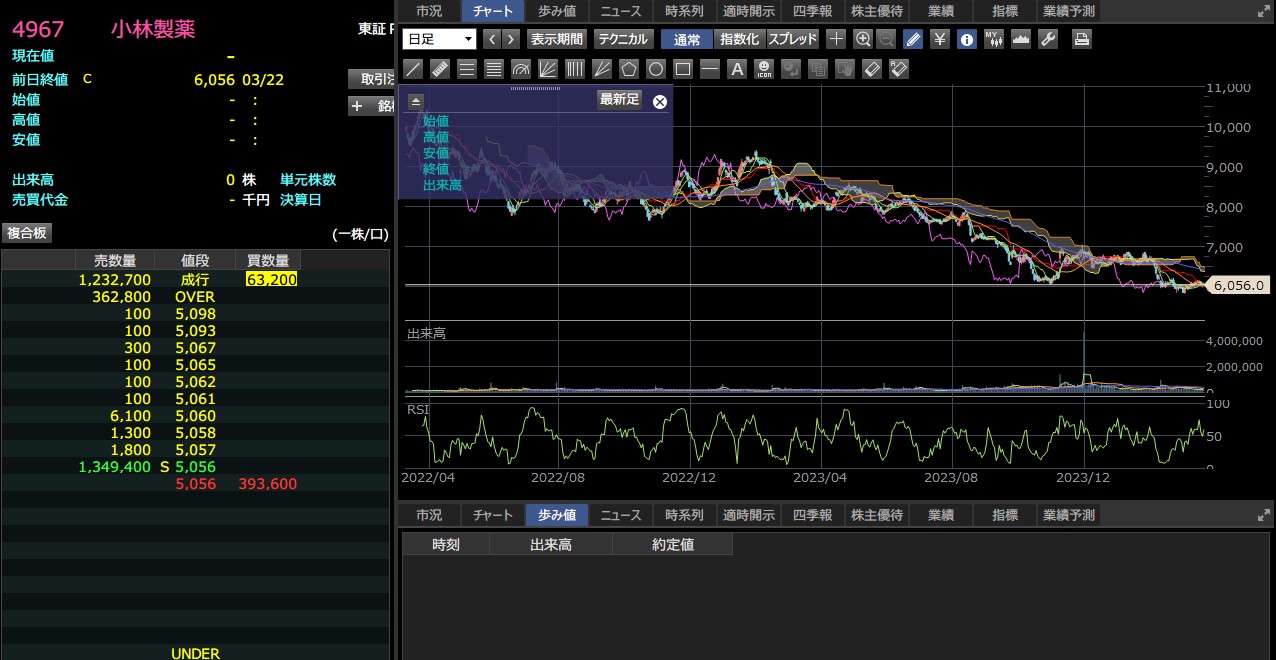The height and width of the screenshot is (660, 1276).
Task: Click the 5,060 sell price row
Action: pos(195,416)
